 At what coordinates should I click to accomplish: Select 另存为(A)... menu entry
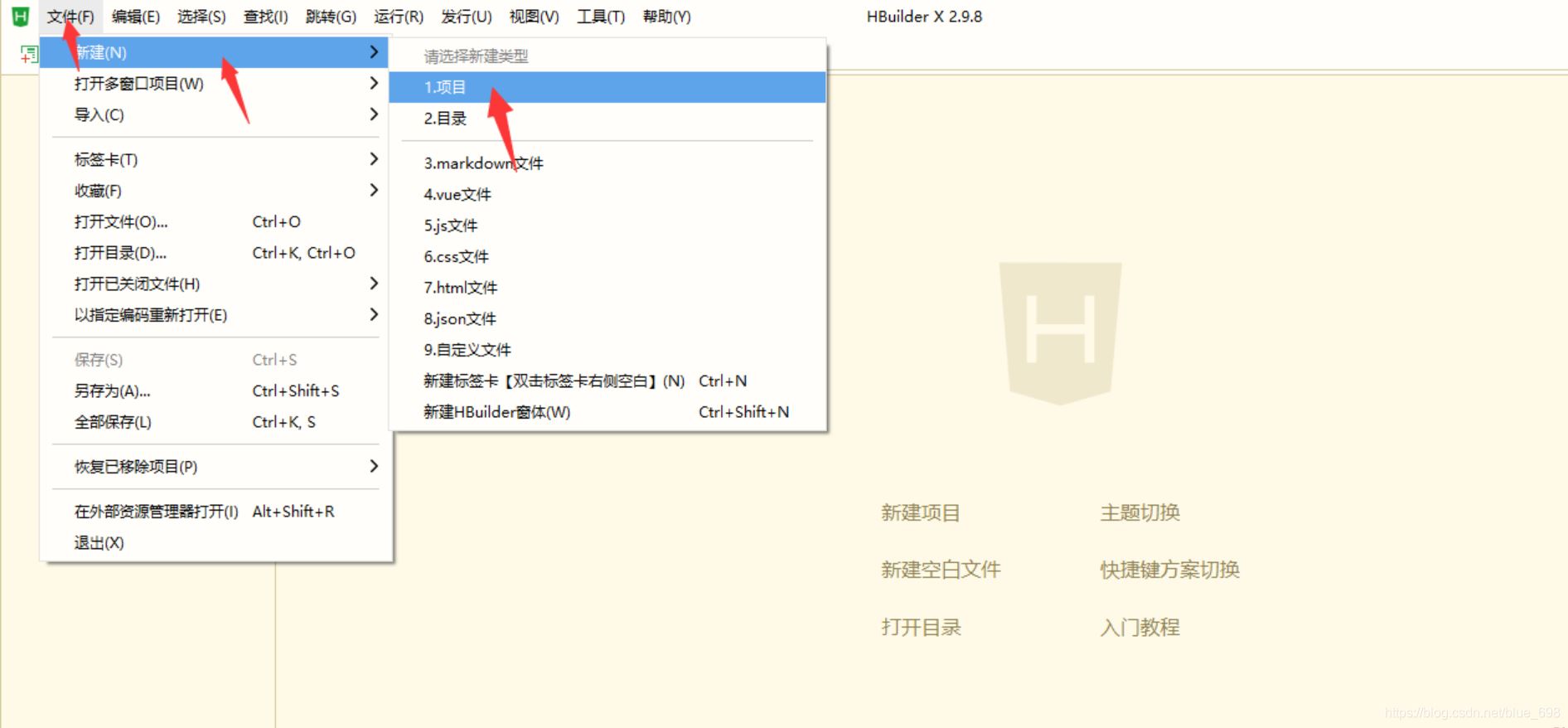(x=215, y=391)
